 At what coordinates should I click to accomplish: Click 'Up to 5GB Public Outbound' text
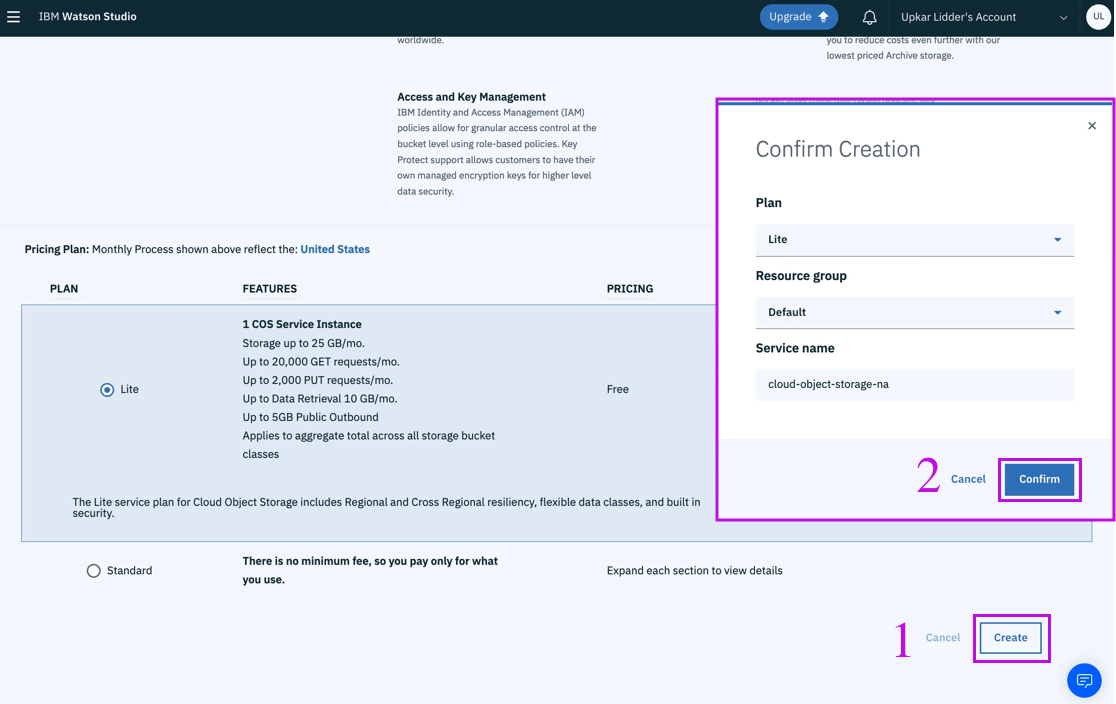pos(310,417)
